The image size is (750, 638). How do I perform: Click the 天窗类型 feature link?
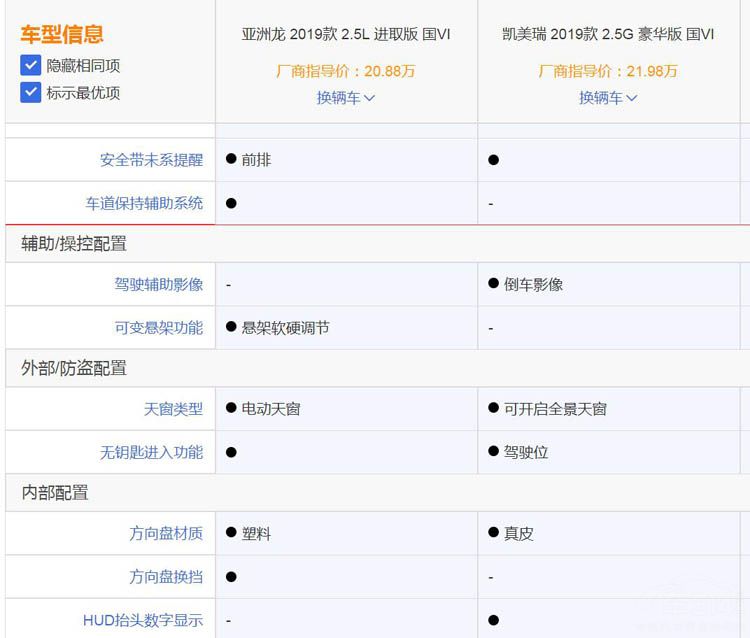173,409
